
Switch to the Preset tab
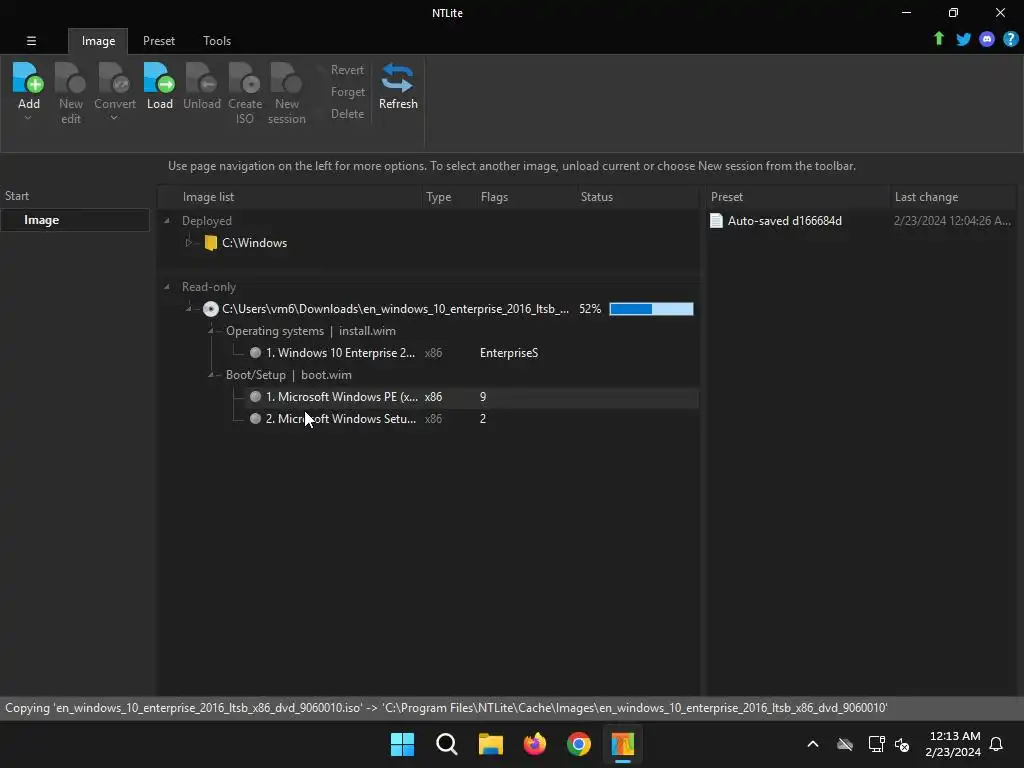pyautogui.click(x=159, y=40)
